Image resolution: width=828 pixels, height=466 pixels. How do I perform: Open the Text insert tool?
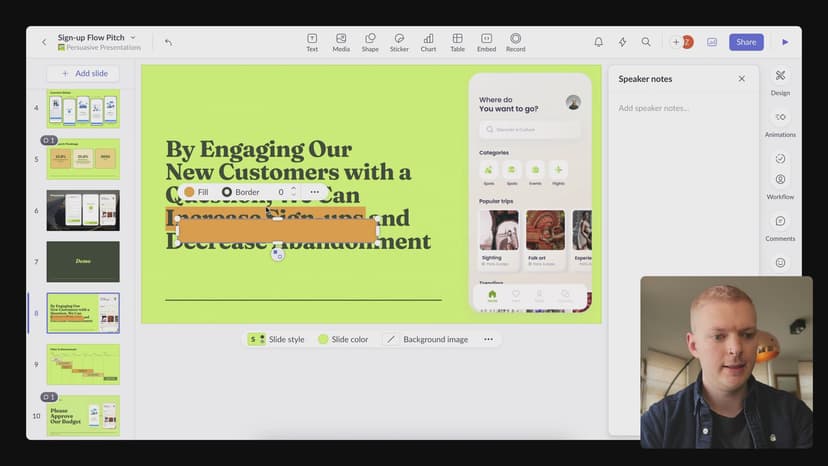(x=312, y=42)
